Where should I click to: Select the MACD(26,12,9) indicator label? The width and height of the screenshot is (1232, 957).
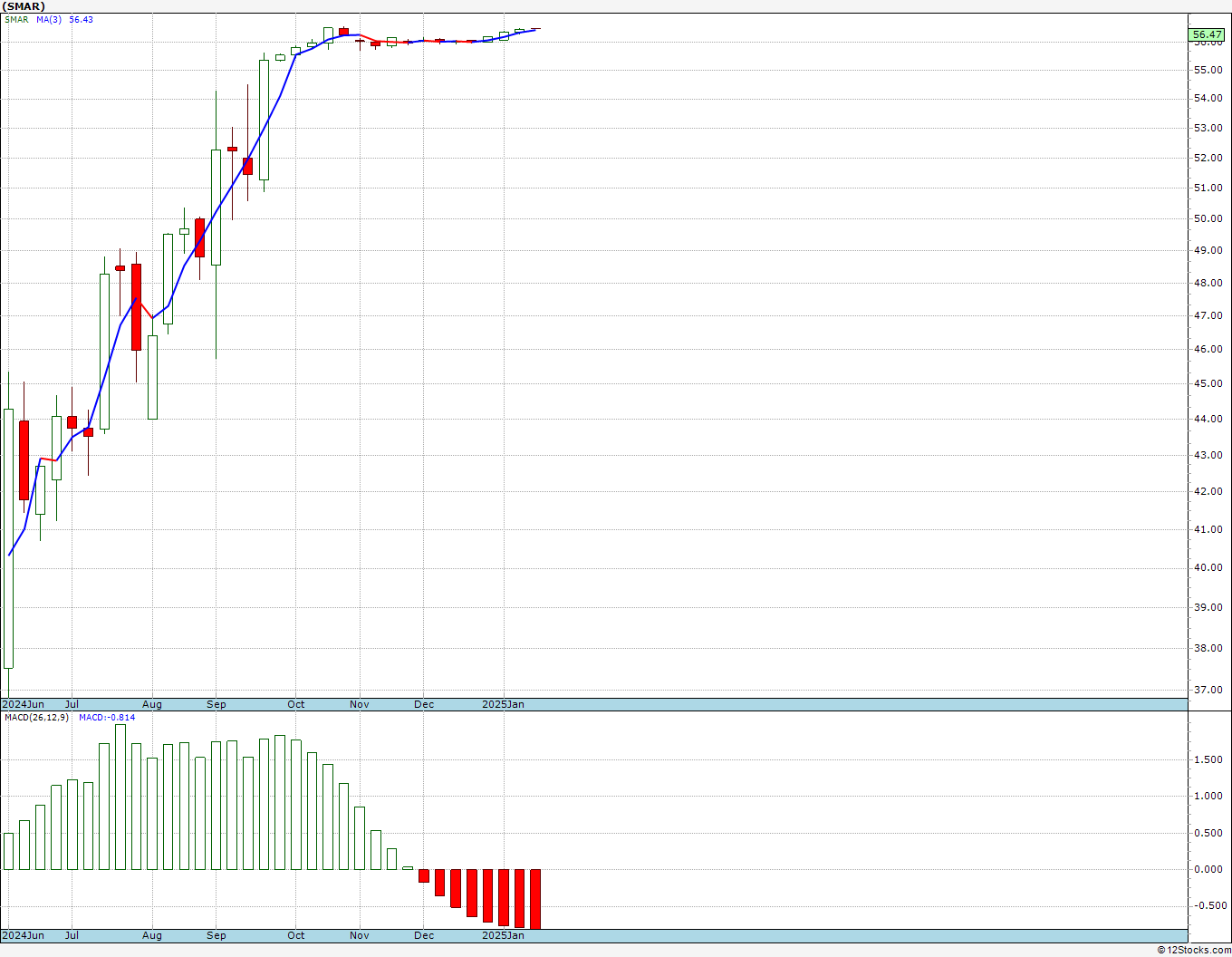36,718
